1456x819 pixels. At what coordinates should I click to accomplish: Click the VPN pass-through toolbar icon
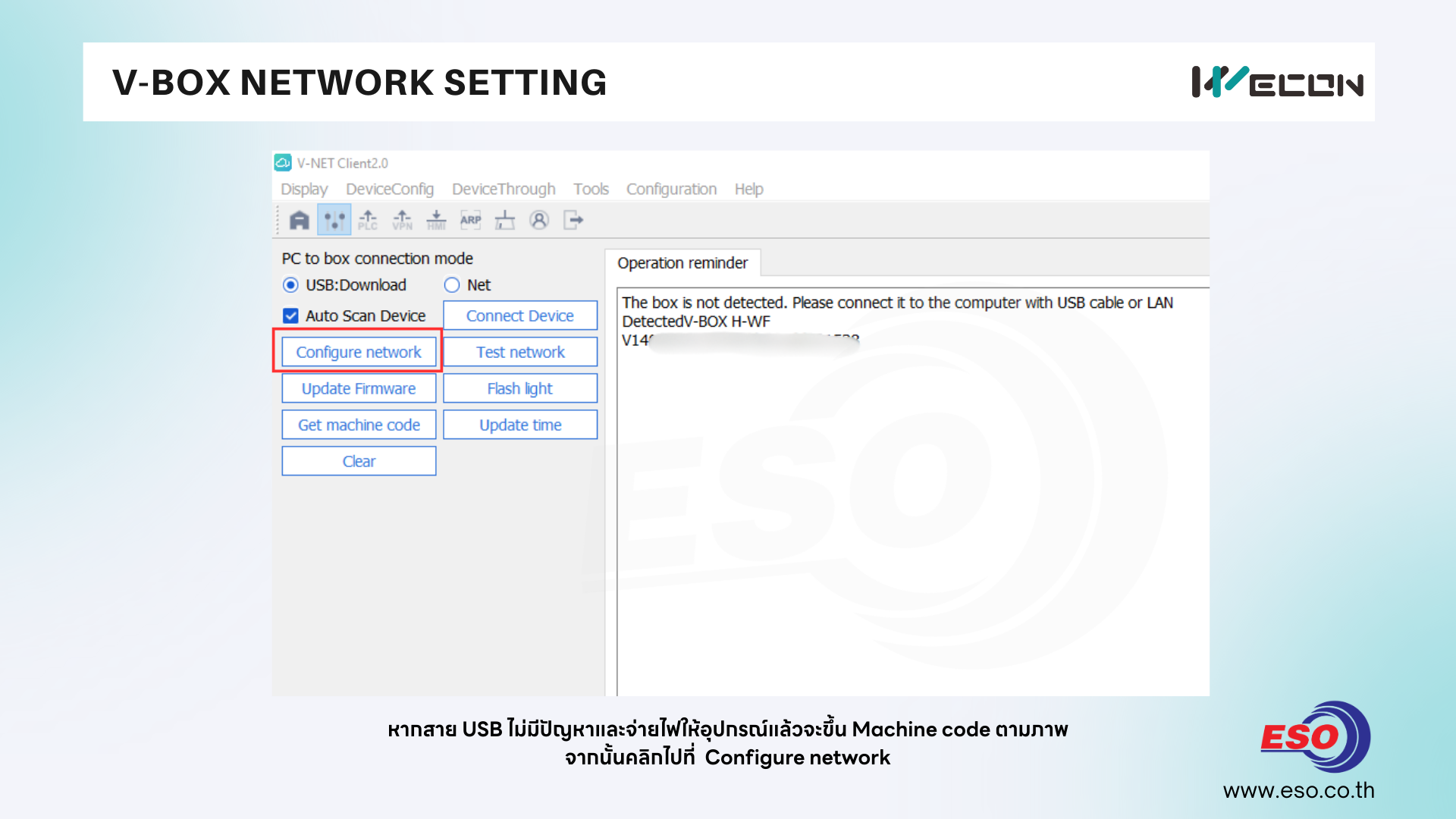click(x=402, y=221)
